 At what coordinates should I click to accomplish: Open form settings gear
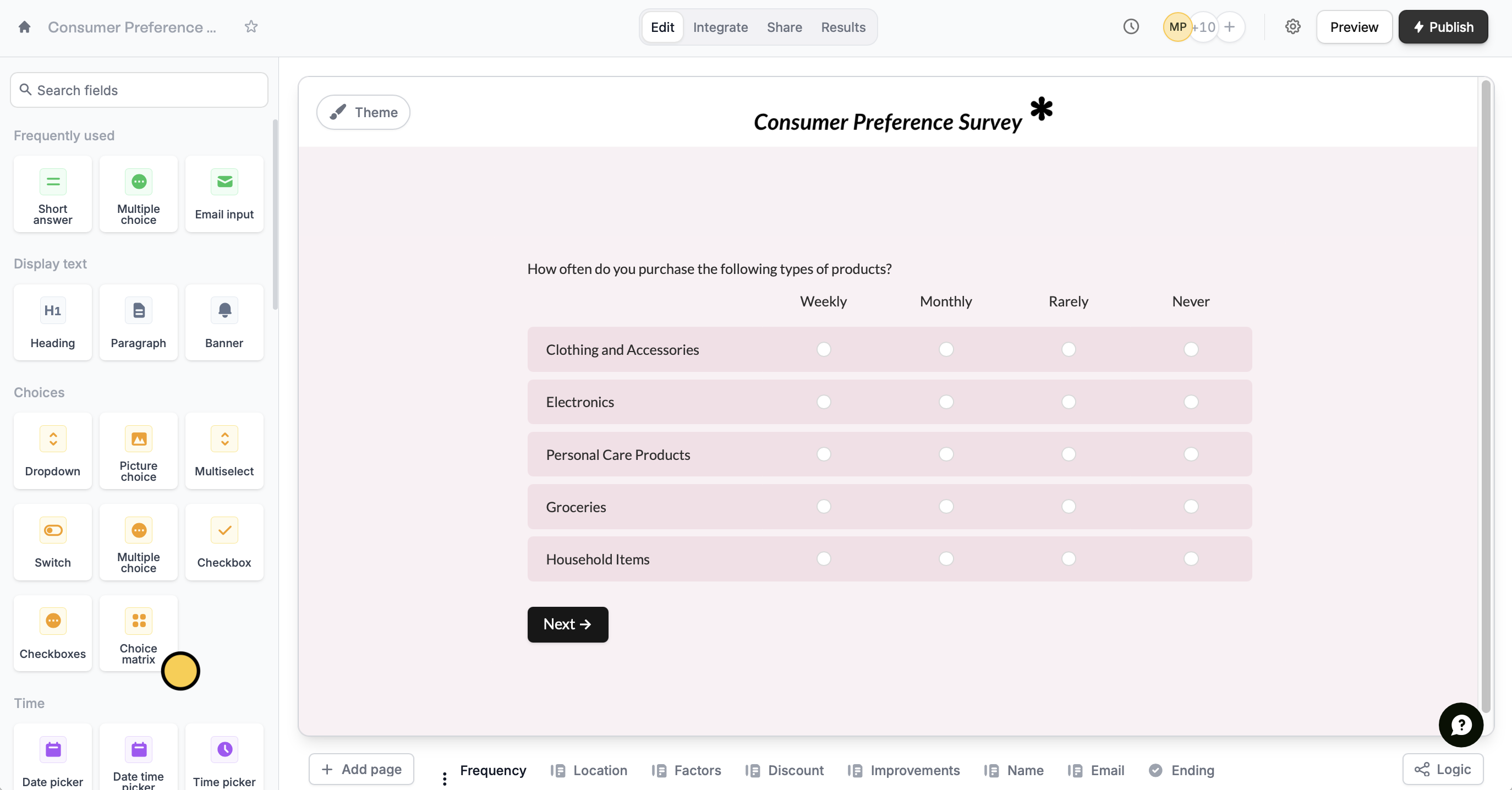click(x=1292, y=27)
